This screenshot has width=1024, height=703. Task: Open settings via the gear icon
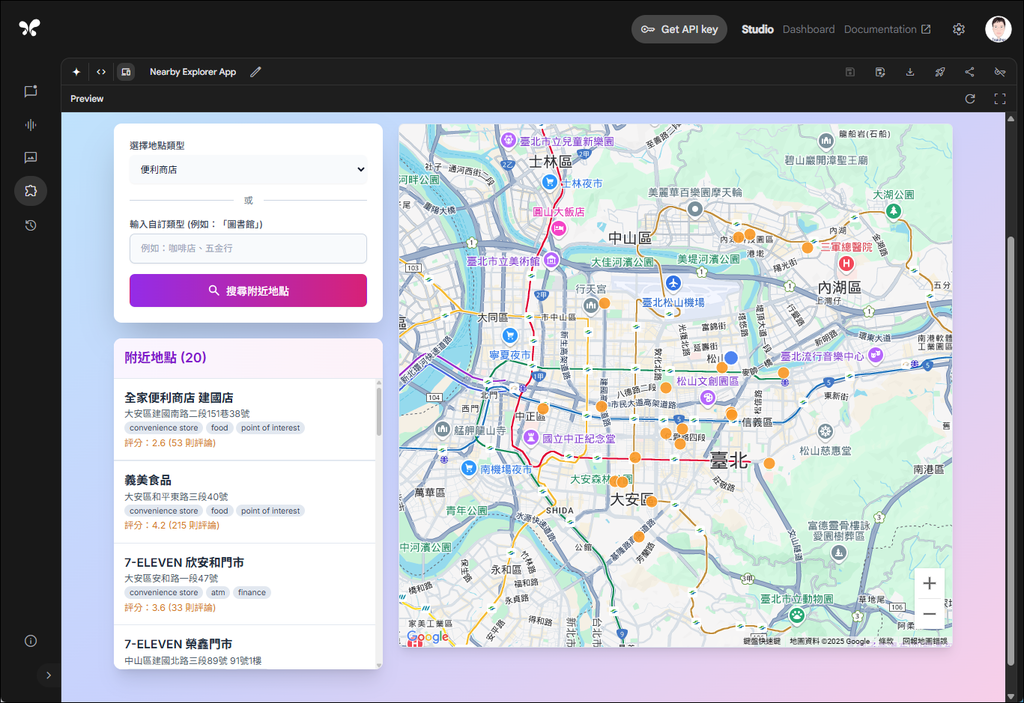[959, 29]
